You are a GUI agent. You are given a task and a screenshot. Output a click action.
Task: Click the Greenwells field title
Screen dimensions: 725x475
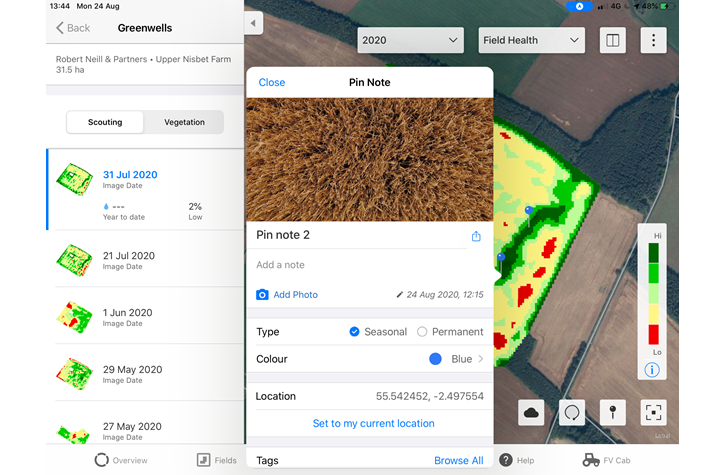145,28
